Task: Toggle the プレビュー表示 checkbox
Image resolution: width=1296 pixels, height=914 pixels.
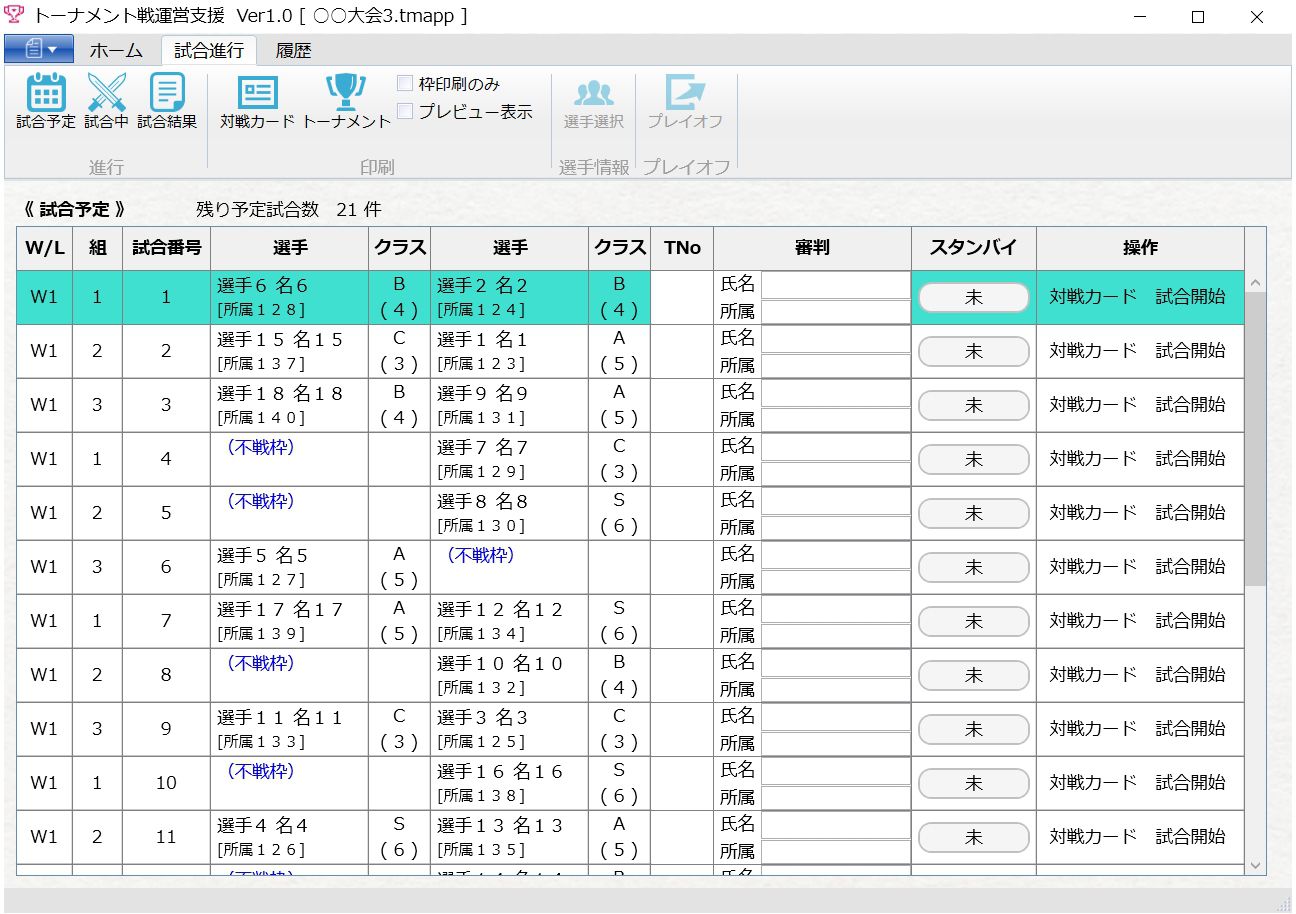Action: pos(405,112)
